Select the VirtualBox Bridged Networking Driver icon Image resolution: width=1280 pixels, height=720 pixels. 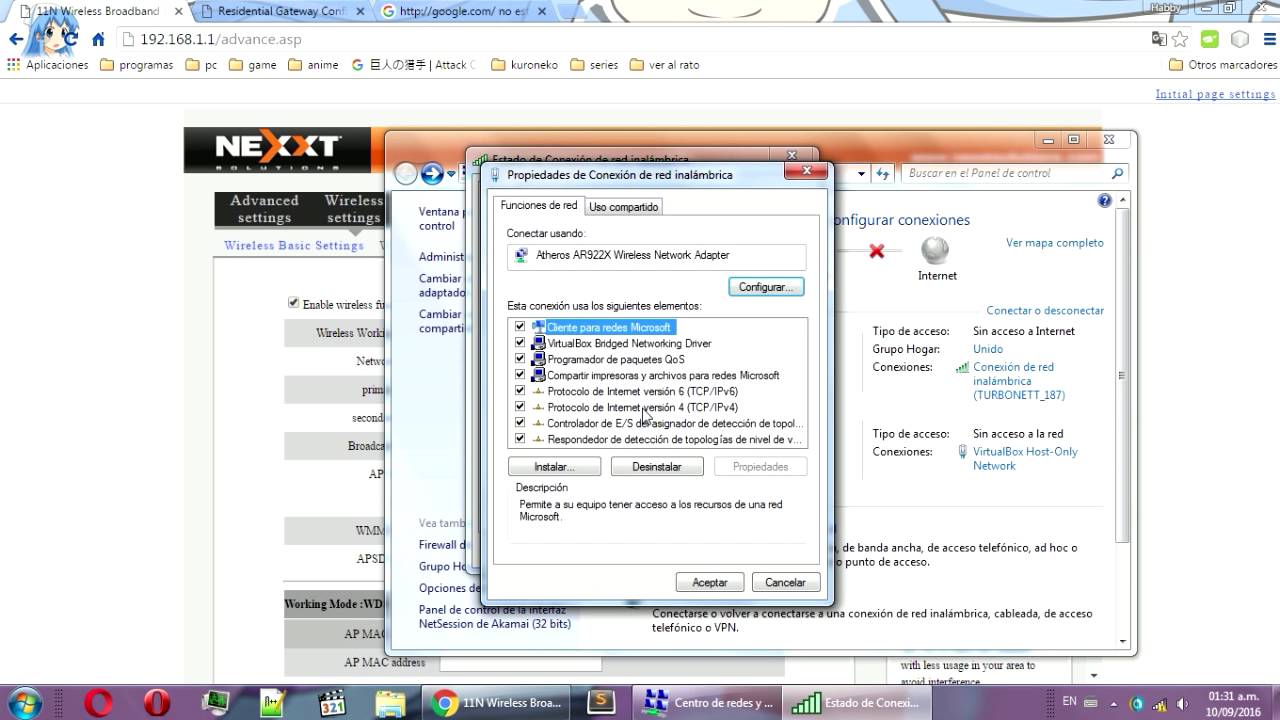(538, 343)
